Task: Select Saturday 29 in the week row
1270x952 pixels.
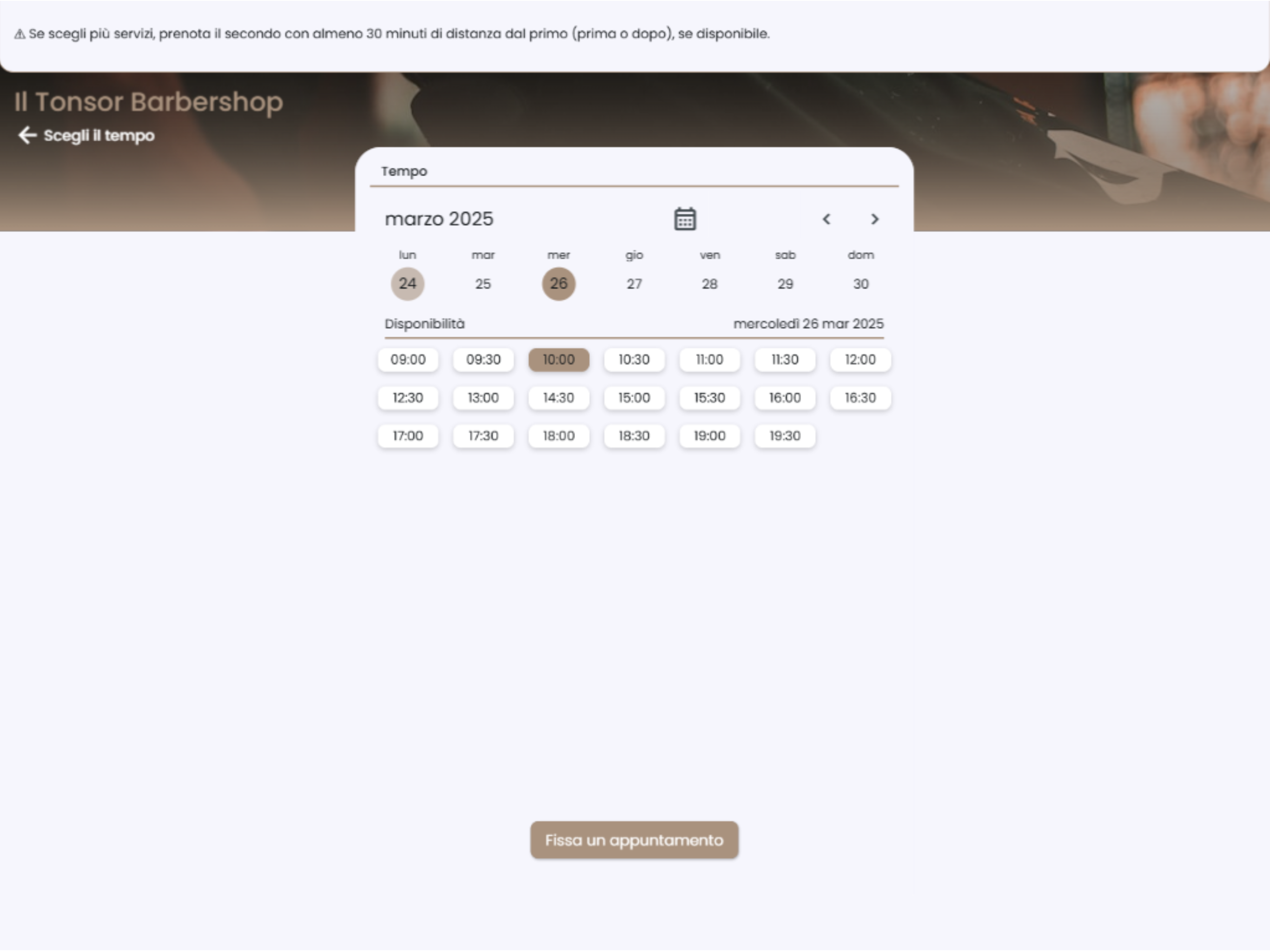Action: (785, 284)
